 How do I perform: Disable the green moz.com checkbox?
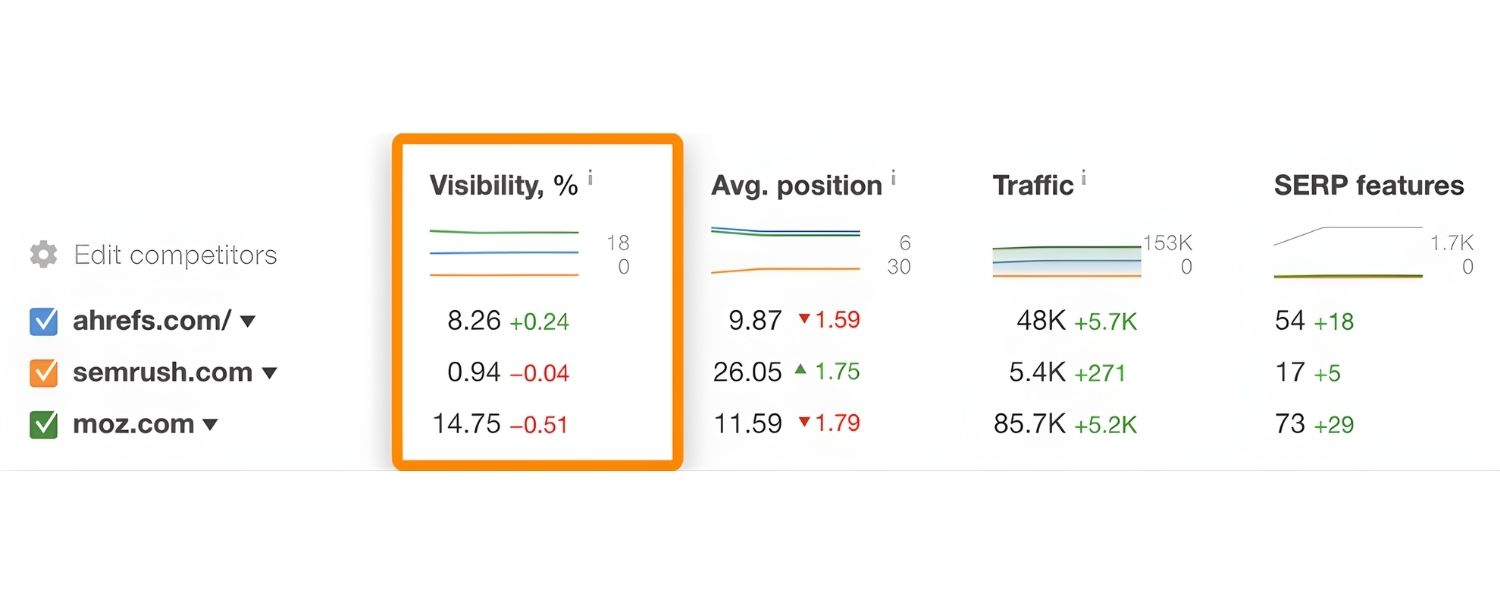click(x=44, y=425)
